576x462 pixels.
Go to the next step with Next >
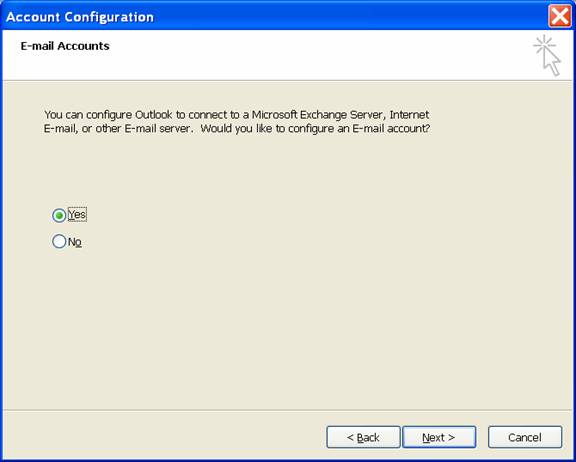click(439, 437)
